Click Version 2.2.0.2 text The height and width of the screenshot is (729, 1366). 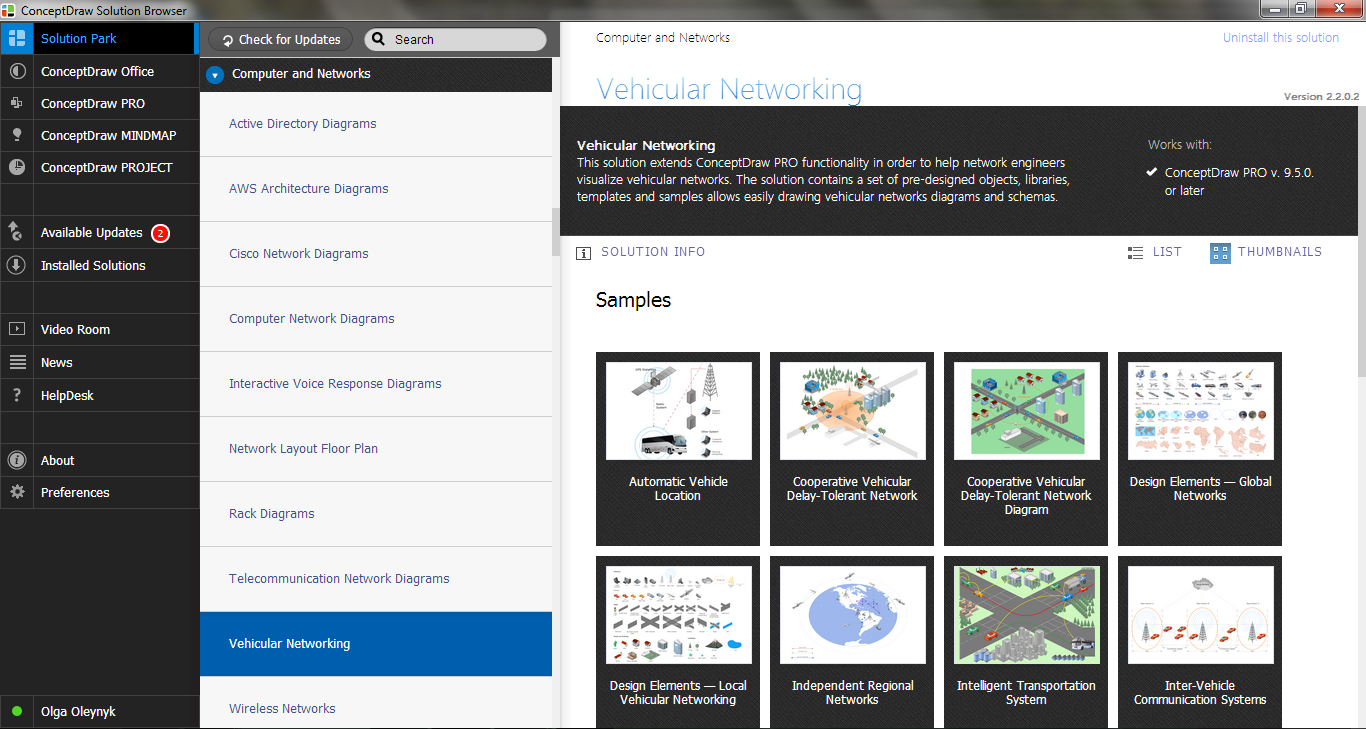click(x=1321, y=97)
